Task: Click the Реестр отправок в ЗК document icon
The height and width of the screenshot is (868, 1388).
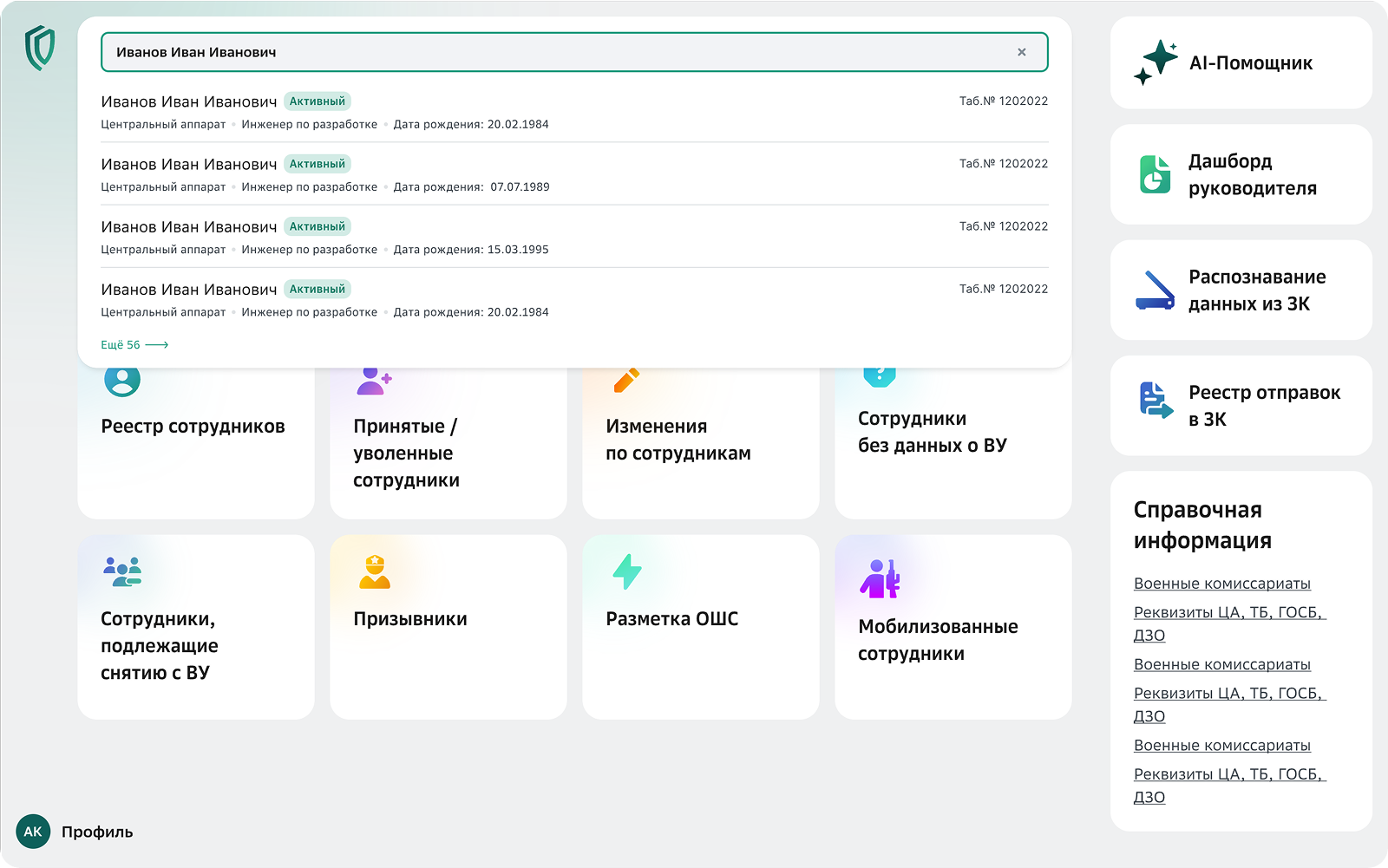Action: 1155,401
